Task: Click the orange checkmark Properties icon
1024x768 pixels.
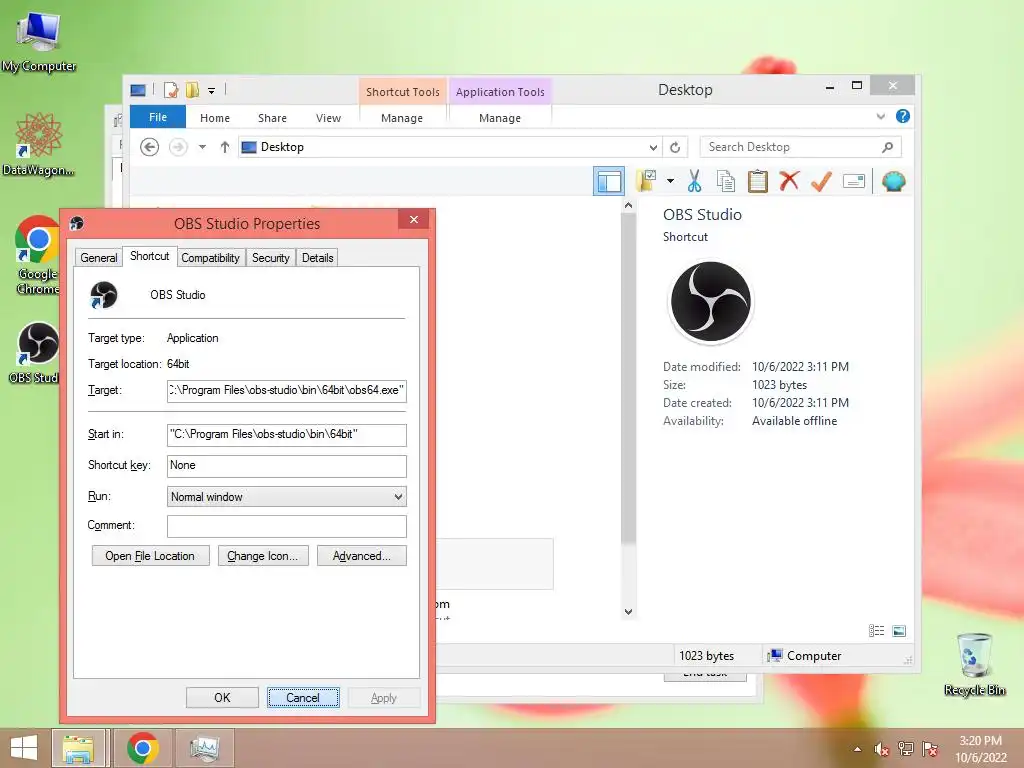Action: pos(821,181)
